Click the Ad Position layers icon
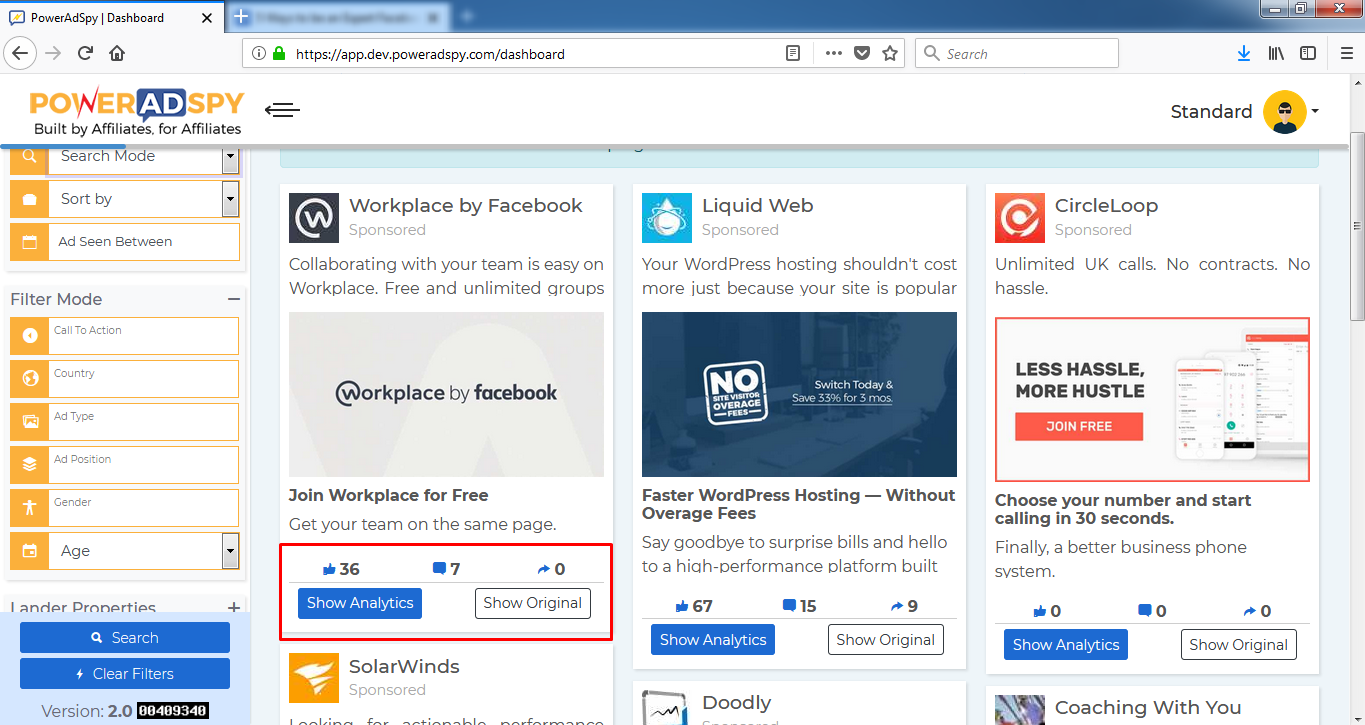1365x725 pixels. click(x=30, y=465)
